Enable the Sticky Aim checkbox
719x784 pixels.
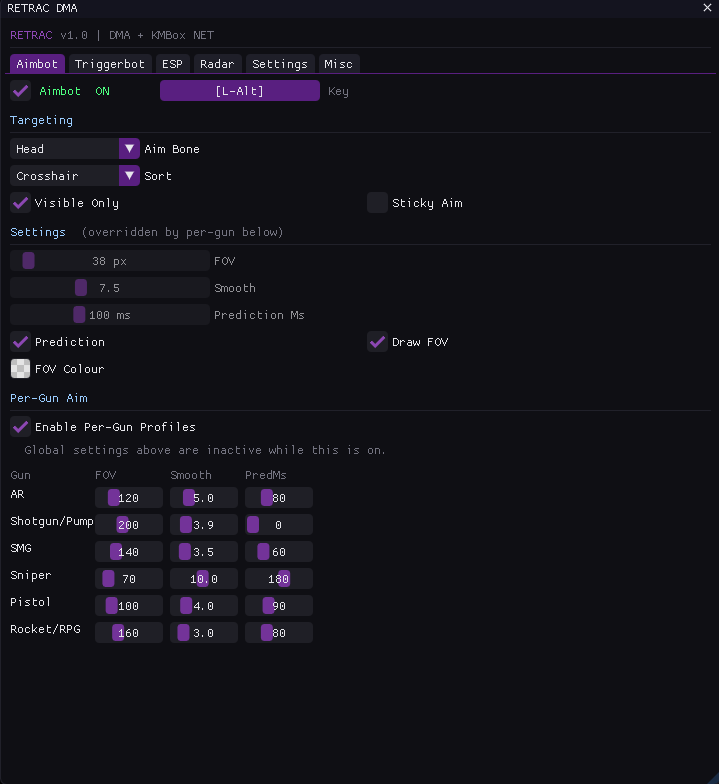tap(378, 203)
